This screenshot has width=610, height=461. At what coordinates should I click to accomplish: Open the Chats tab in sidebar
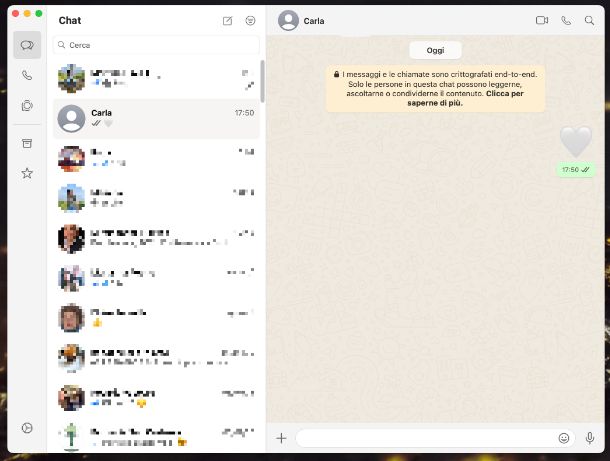point(27,45)
